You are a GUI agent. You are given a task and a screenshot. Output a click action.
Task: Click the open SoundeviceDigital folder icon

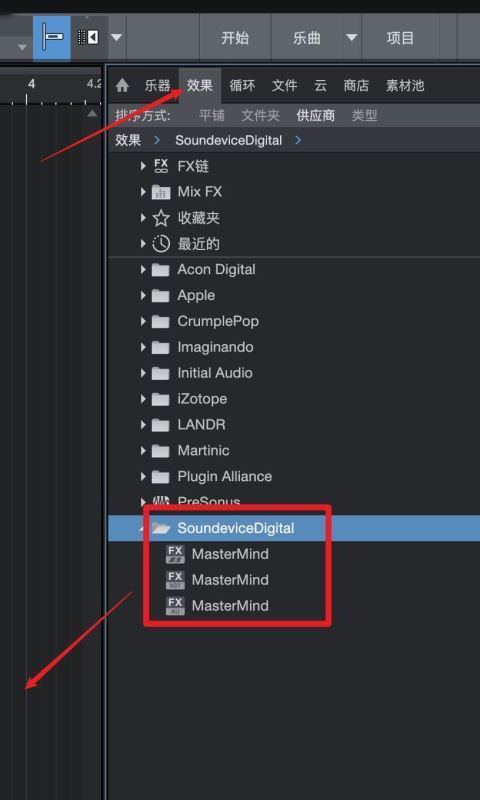click(161, 528)
